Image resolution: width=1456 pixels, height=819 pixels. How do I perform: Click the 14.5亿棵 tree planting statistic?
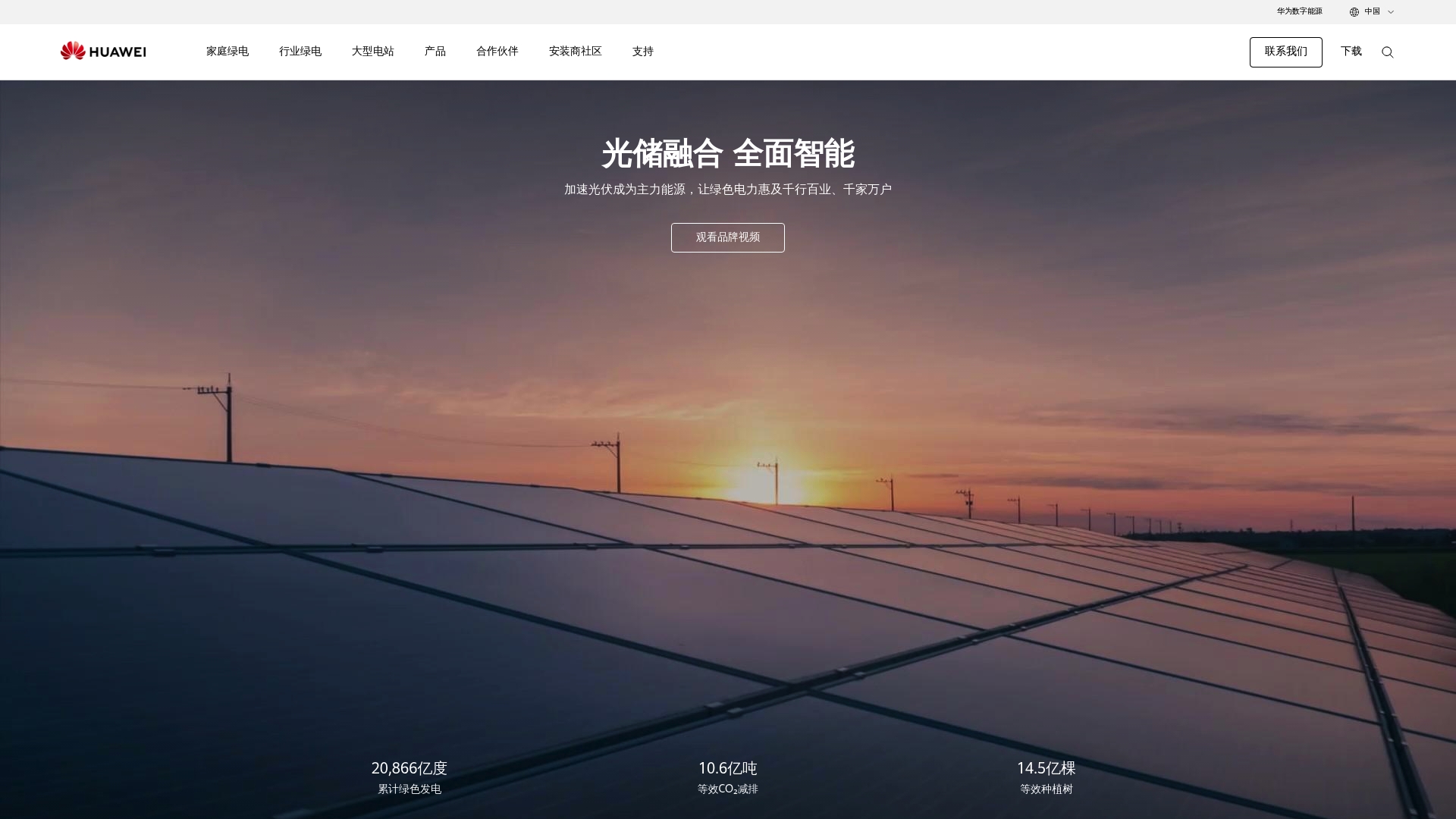click(1046, 768)
